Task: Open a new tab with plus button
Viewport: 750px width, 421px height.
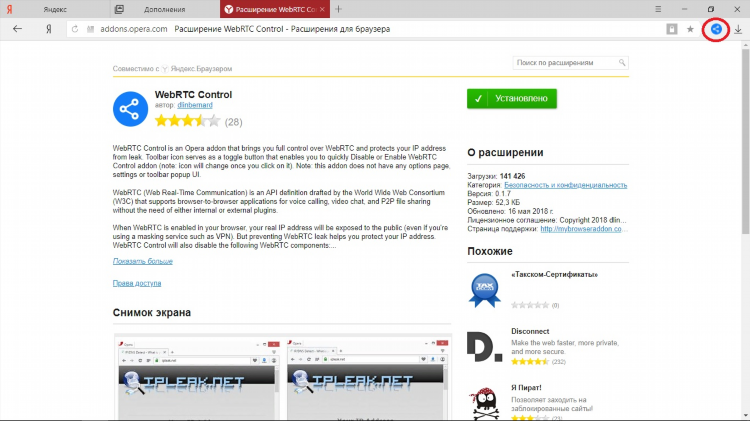Action: click(338, 9)
